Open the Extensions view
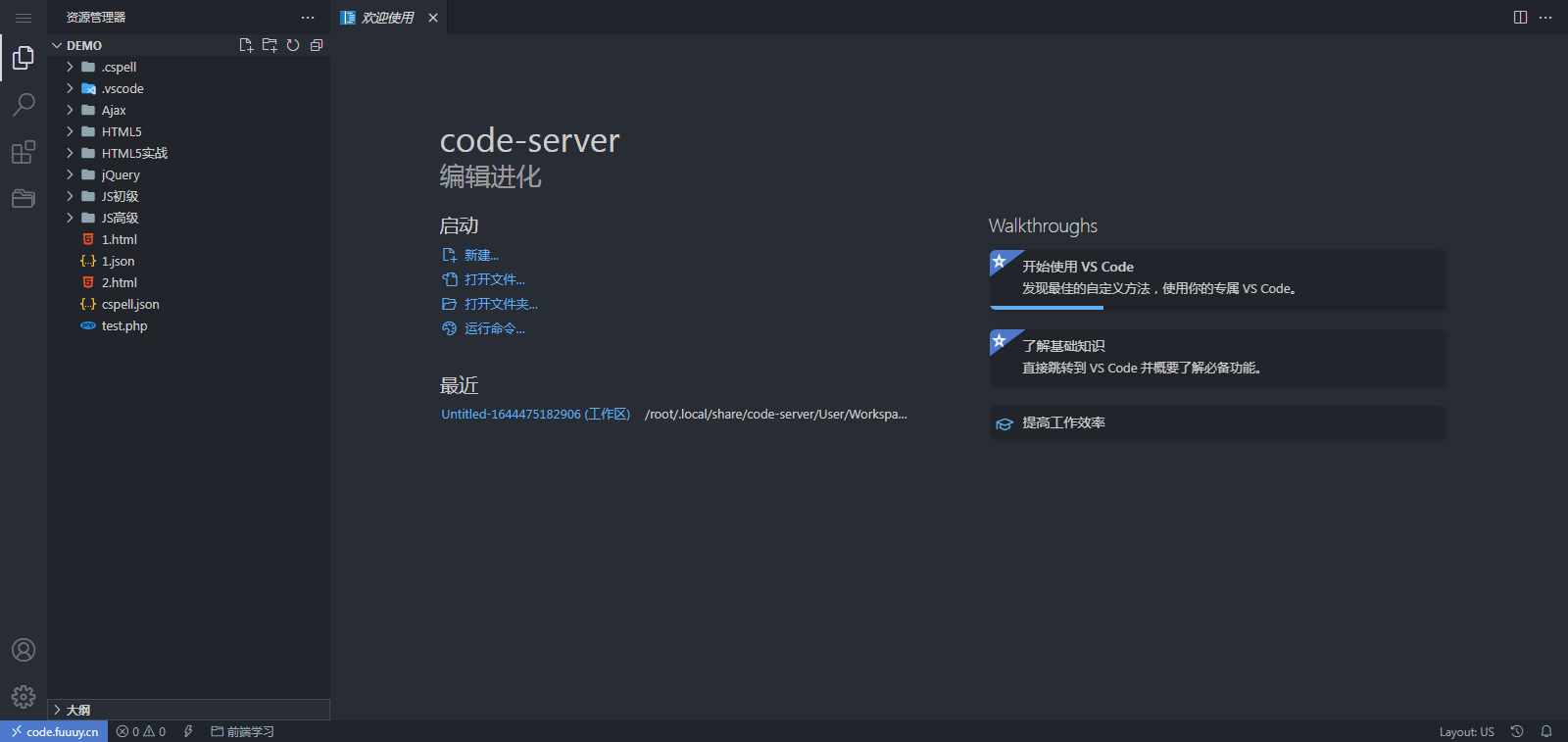This screenshot has width=1568, height=742. coord(24,152)
